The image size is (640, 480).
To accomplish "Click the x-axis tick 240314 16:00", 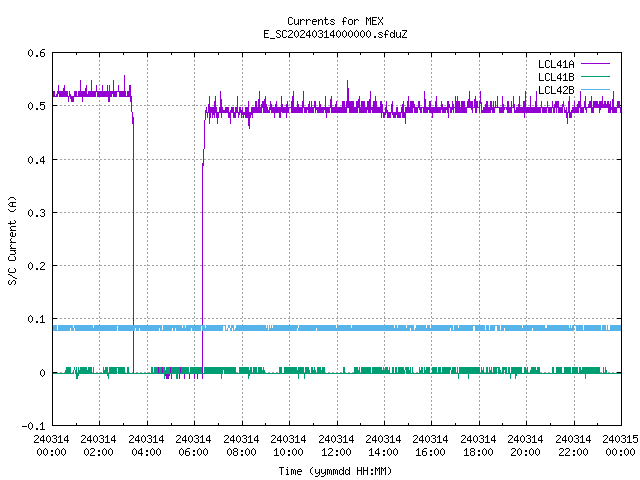I will pyautogui.click(x=430, y=446).
